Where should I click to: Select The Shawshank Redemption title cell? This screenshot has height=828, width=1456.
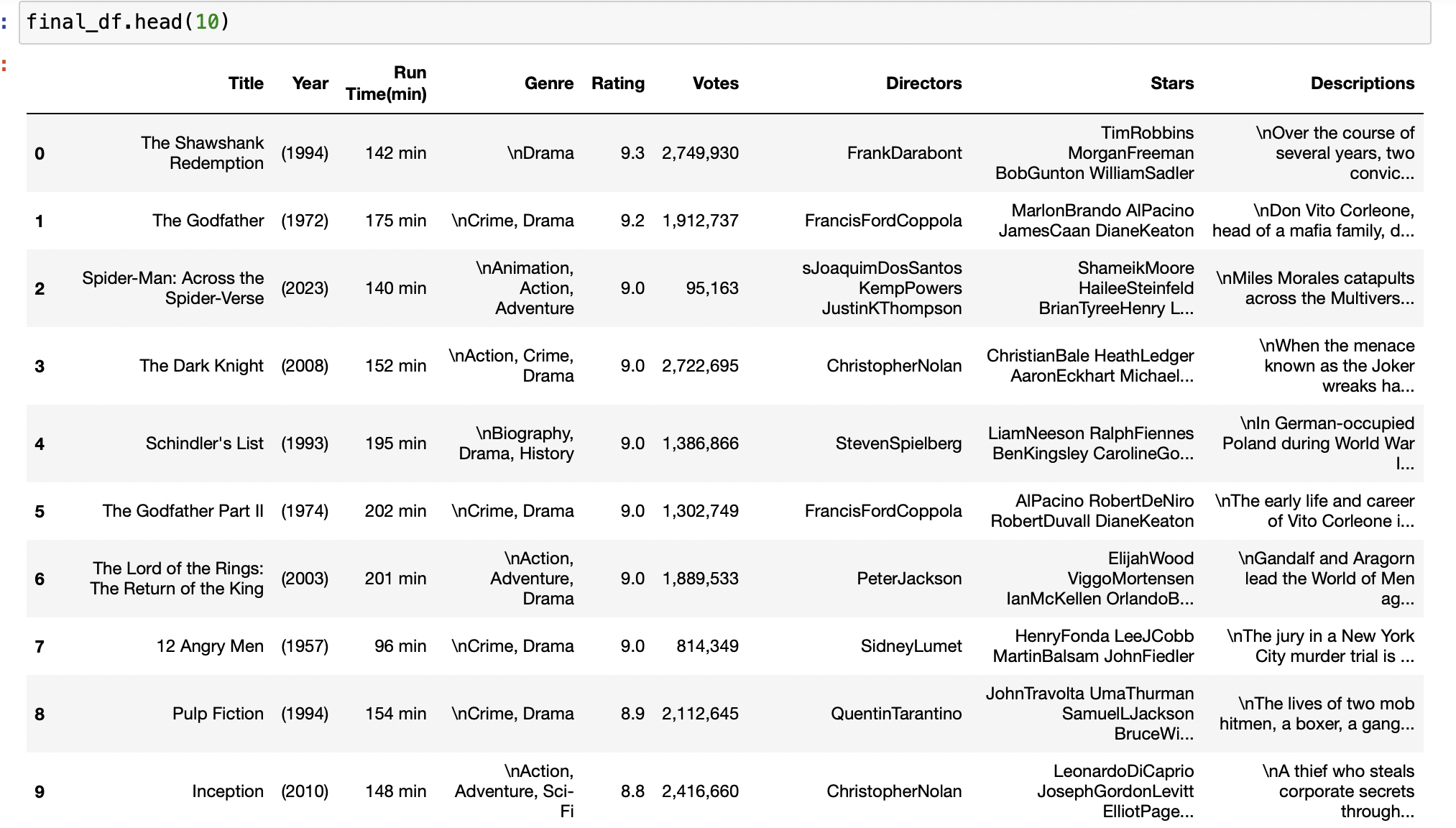coord(202,153)
